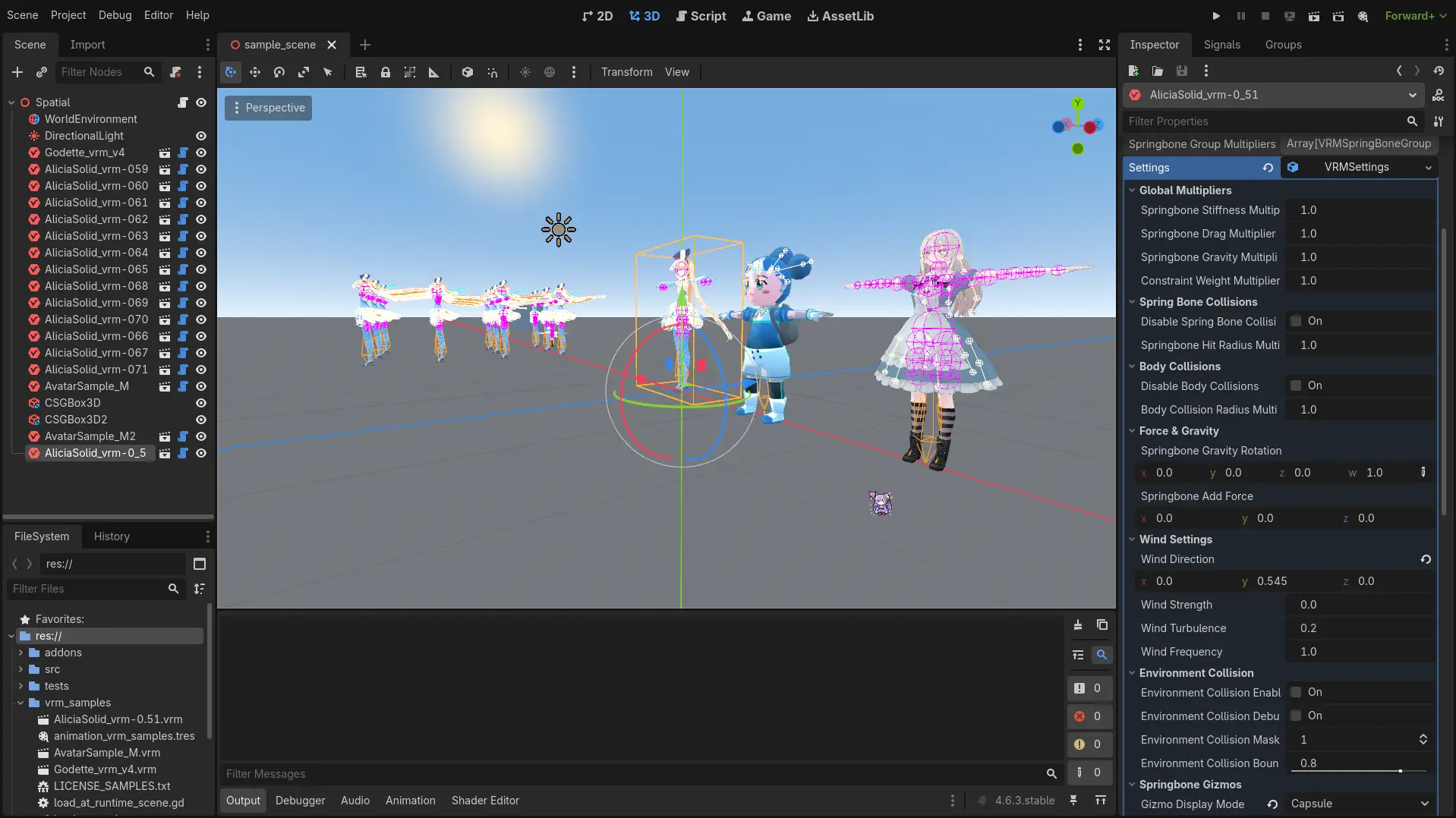
Task: Sort files icon in FileSystem
Action: tap(200, 589)
